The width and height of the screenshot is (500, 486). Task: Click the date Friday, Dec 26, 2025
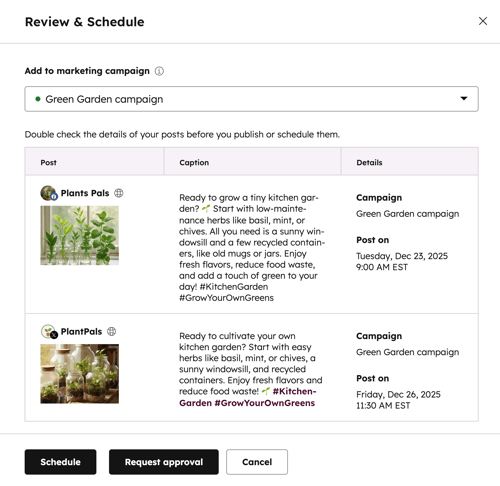click(x=398, y=394)
